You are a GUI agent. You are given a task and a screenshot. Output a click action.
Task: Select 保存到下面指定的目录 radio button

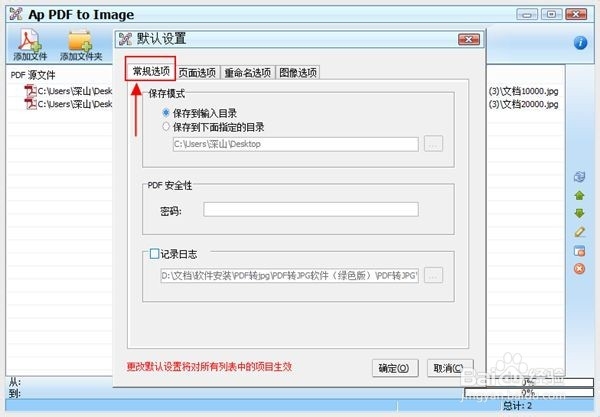[x=166, y=126]
